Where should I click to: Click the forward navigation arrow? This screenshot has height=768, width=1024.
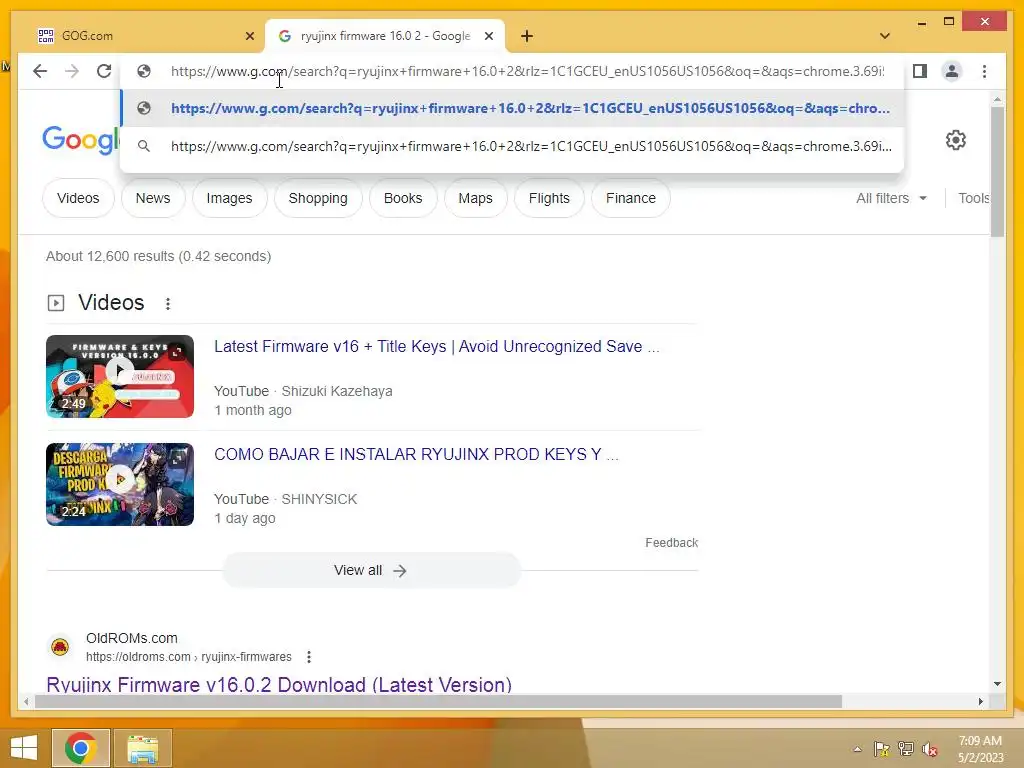72,71
